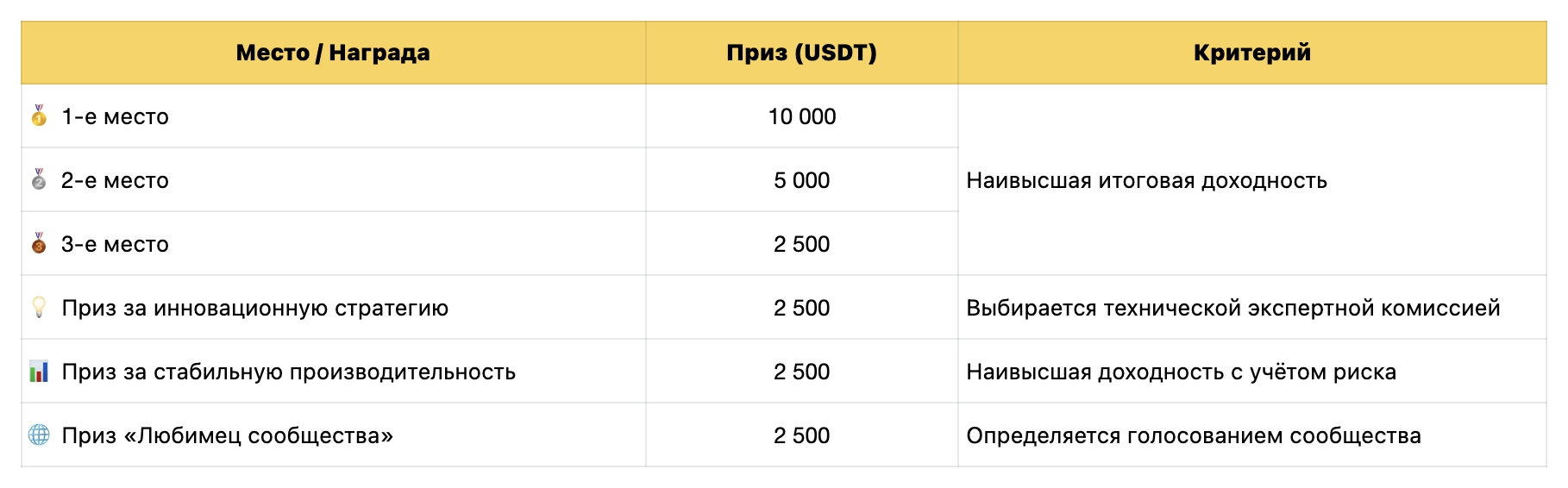Click the gold medal icon for 1st place

coord(39,116)
